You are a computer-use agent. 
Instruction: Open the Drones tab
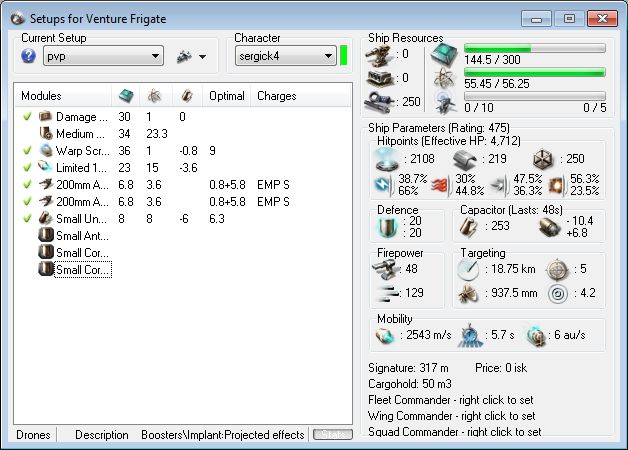point(33,435)
